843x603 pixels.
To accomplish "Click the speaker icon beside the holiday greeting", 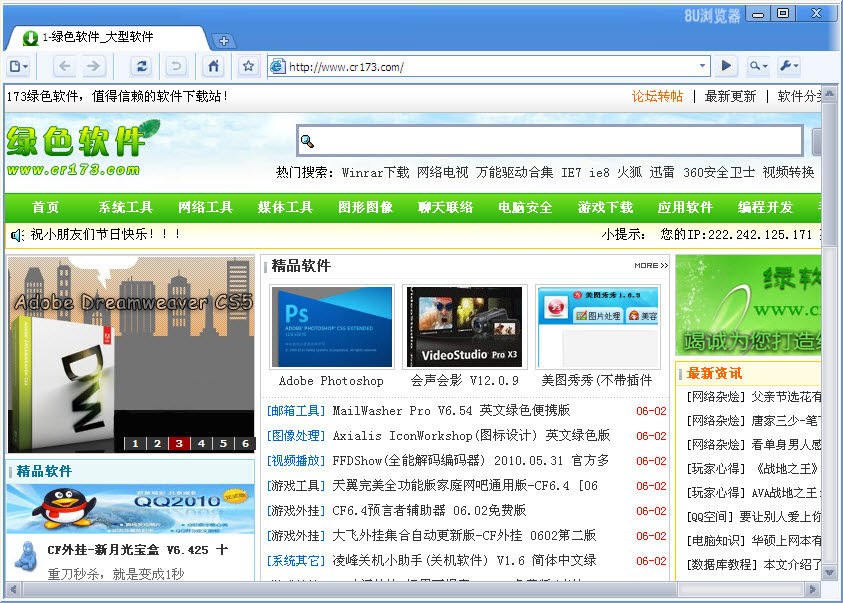I will pos(14,237).
